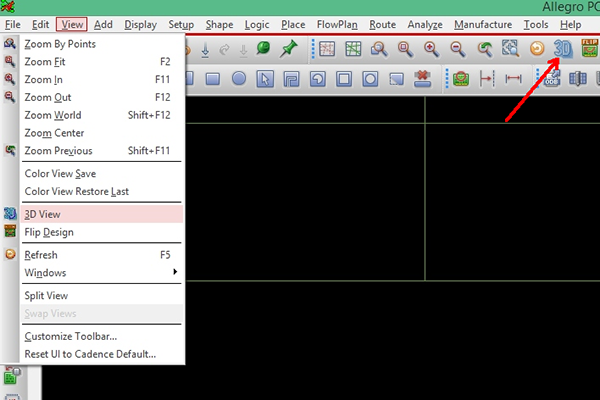Select Color View Save entry

(x=102, y=173)
